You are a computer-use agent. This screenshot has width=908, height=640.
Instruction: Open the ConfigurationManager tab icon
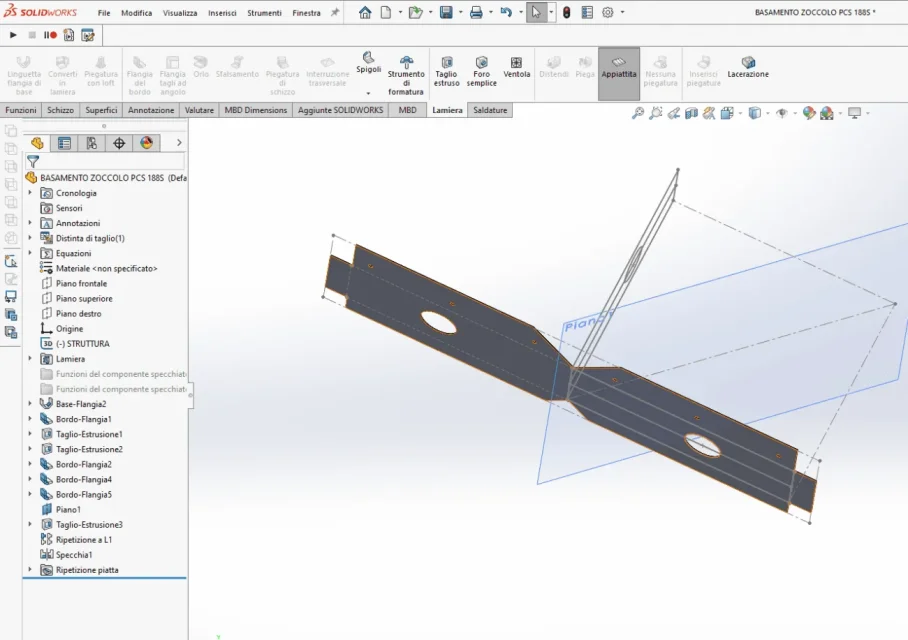tap(91, 143)
